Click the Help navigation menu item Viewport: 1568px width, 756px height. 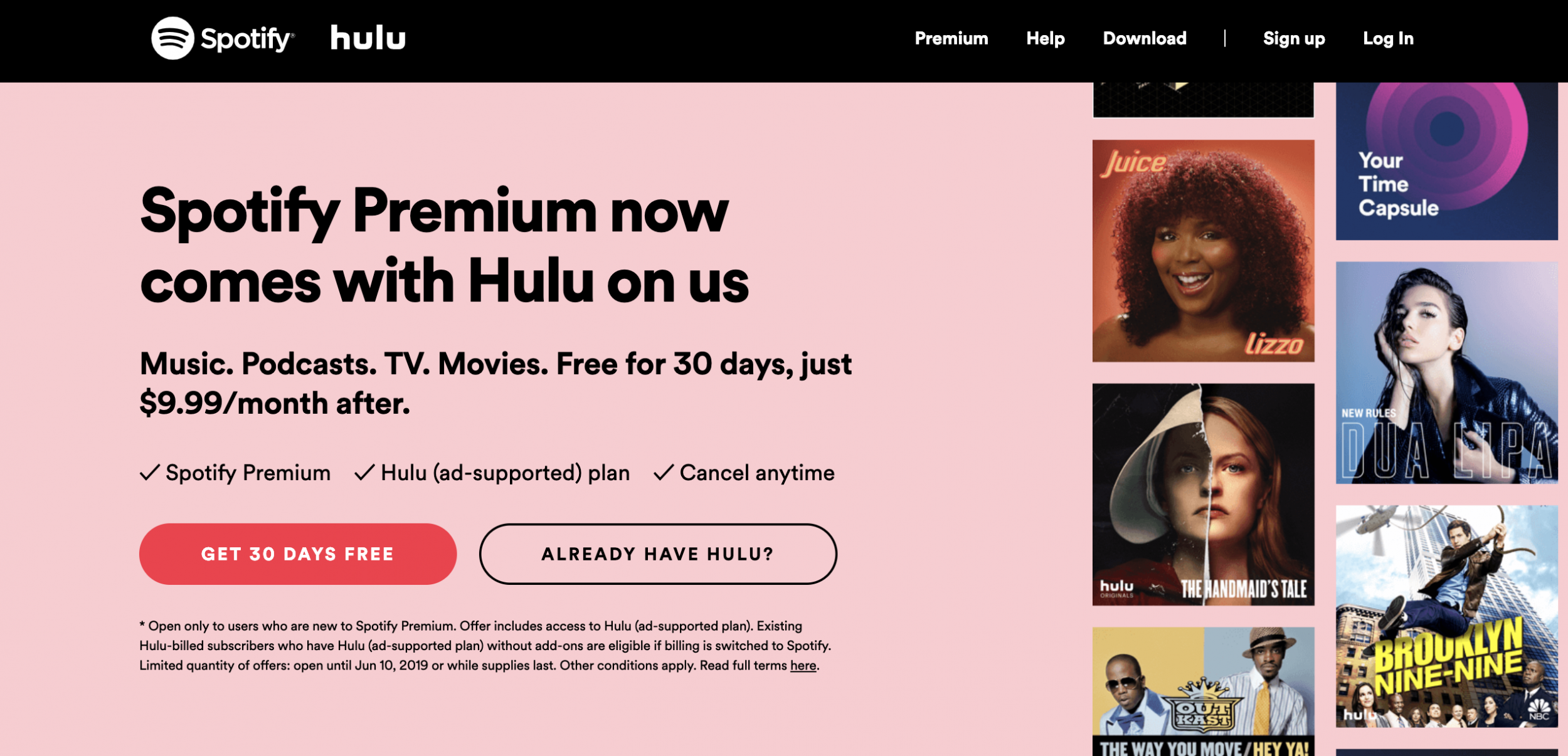(1044, 38)
